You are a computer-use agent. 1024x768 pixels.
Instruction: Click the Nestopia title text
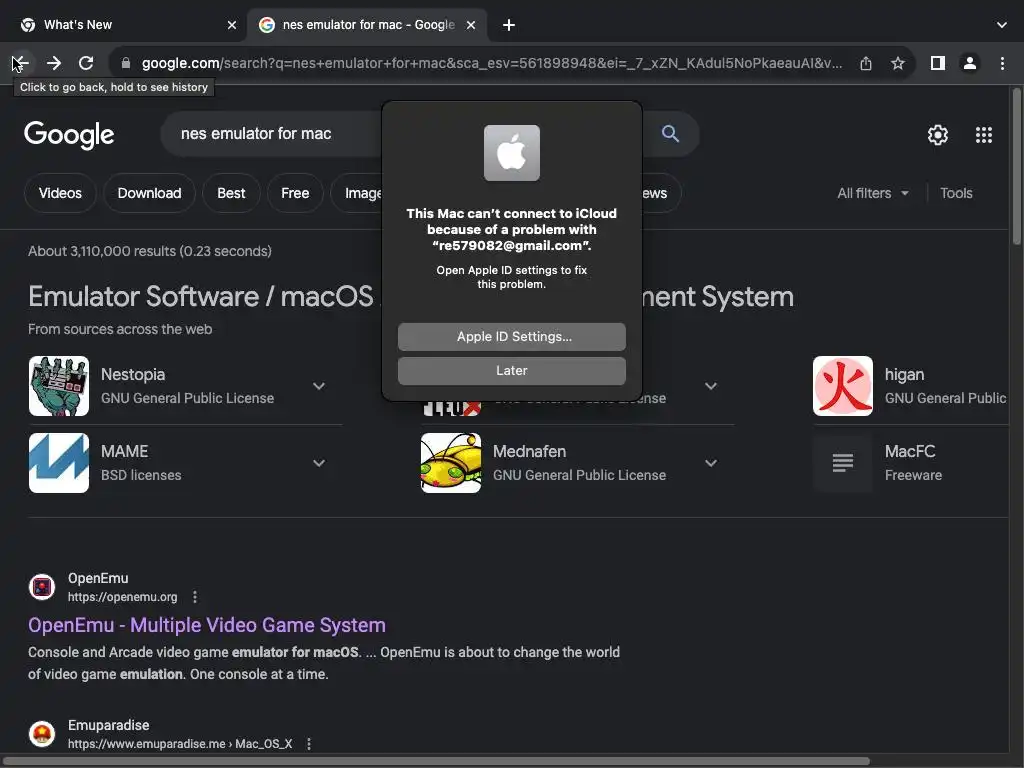(x=133, y=375)
